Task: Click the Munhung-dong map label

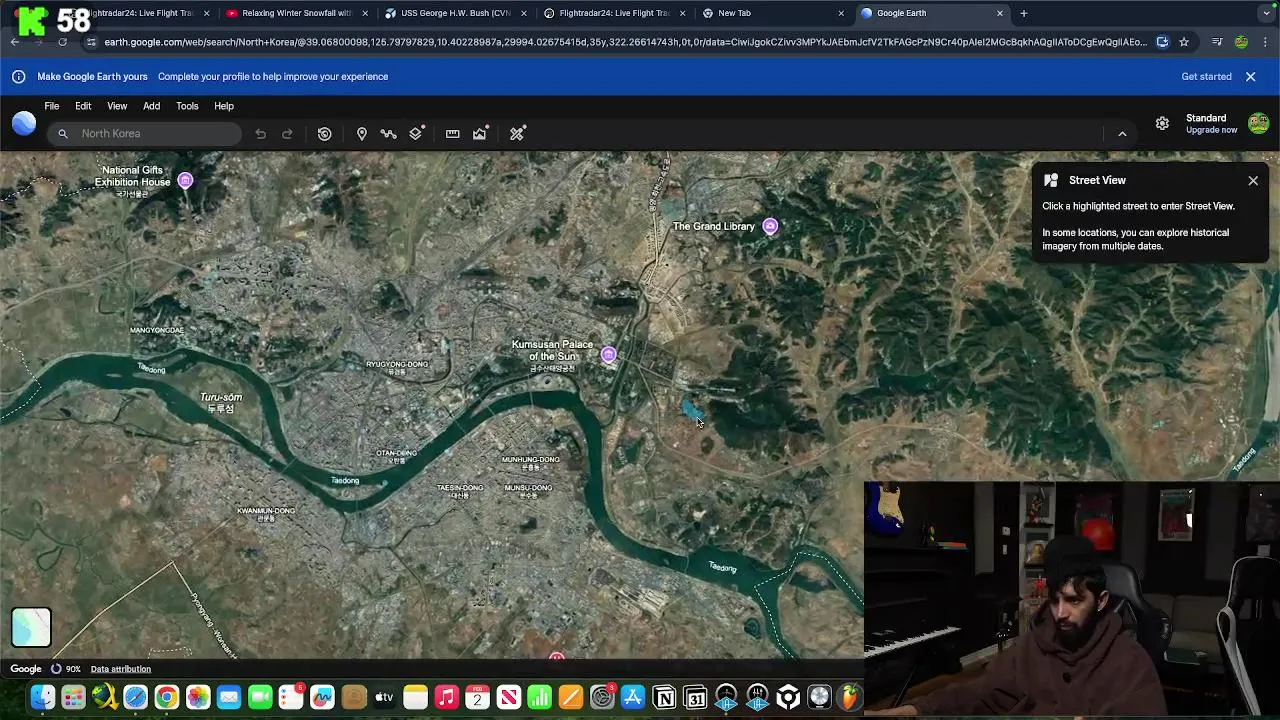Action: pyautogui.click(x=531, y=463)
